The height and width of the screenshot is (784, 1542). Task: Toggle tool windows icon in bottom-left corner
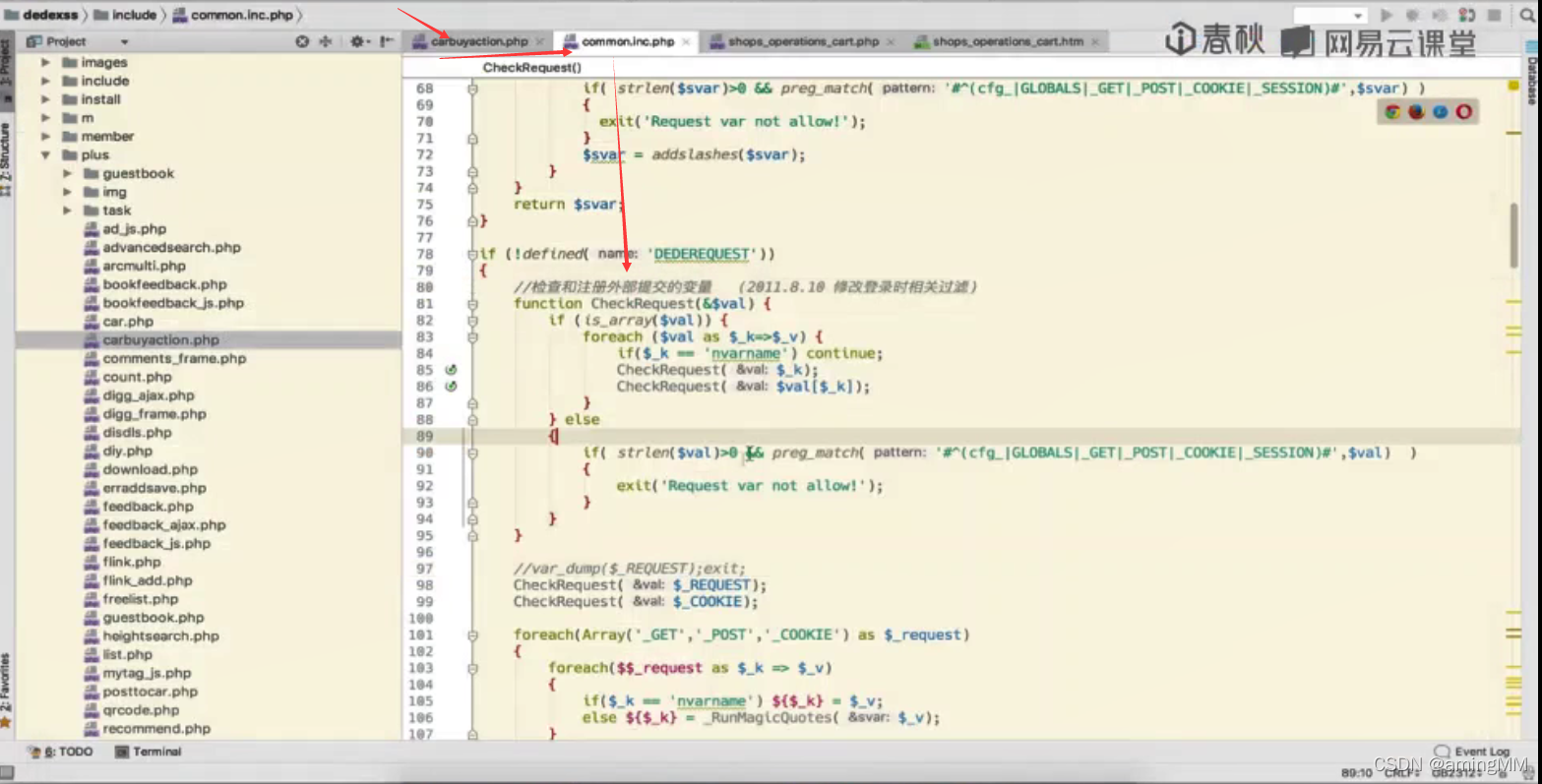tap(7, 773)
